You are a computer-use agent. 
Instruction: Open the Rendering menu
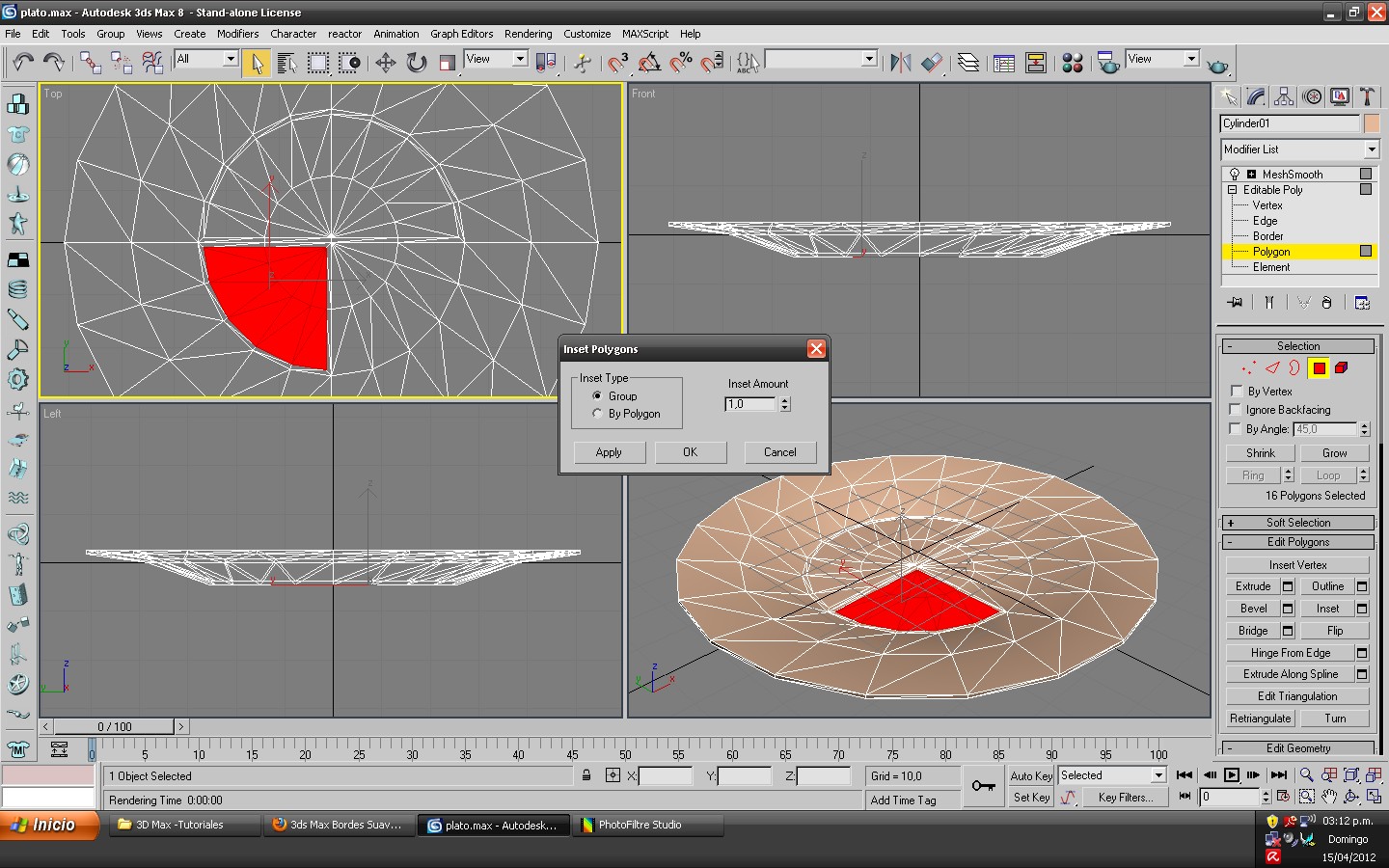pos(529,34)
